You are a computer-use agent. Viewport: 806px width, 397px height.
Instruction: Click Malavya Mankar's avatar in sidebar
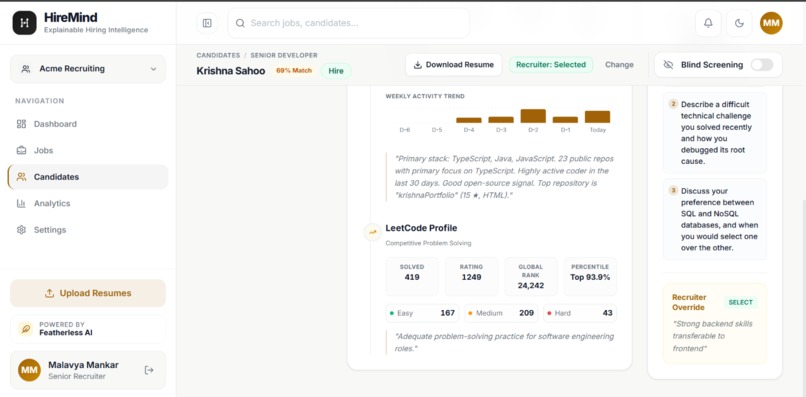coord(29,370)
